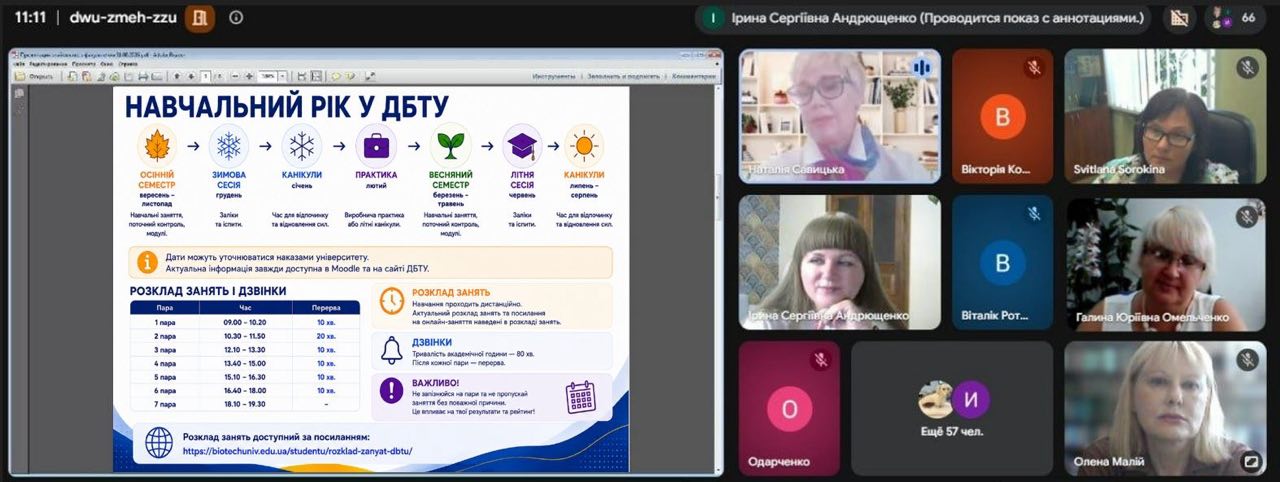Expand the 'Ещё 57 чел.' participants tile
1280x482 pixels.
952,409
